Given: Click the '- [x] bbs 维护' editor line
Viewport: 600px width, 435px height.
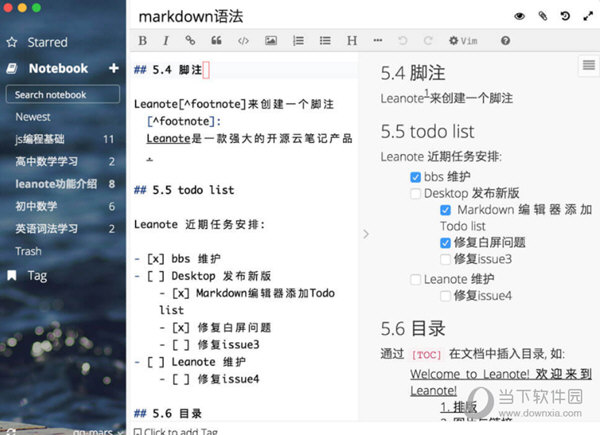Looking at the screenshot, I should point(178,259).
